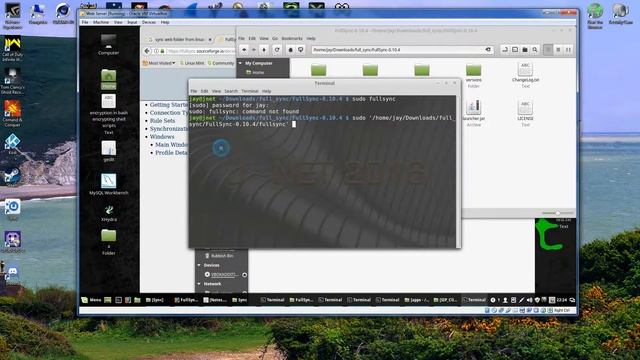Go back in the Nemo file manager
The image size is (640, 360).
click(244, 50)
